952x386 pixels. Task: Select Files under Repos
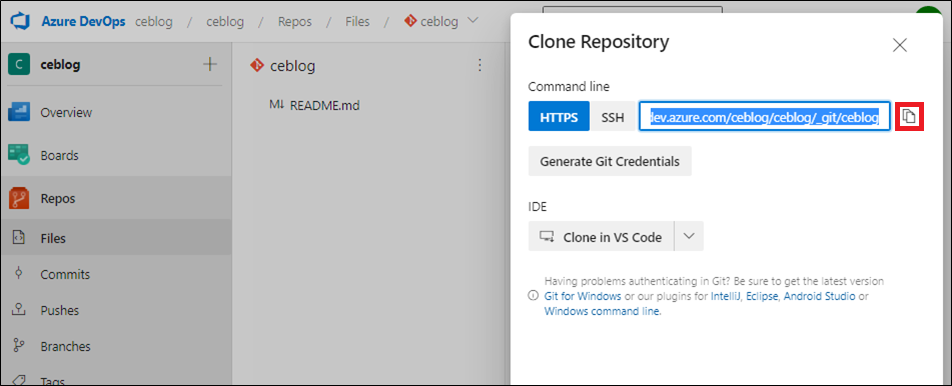[115, 239]
